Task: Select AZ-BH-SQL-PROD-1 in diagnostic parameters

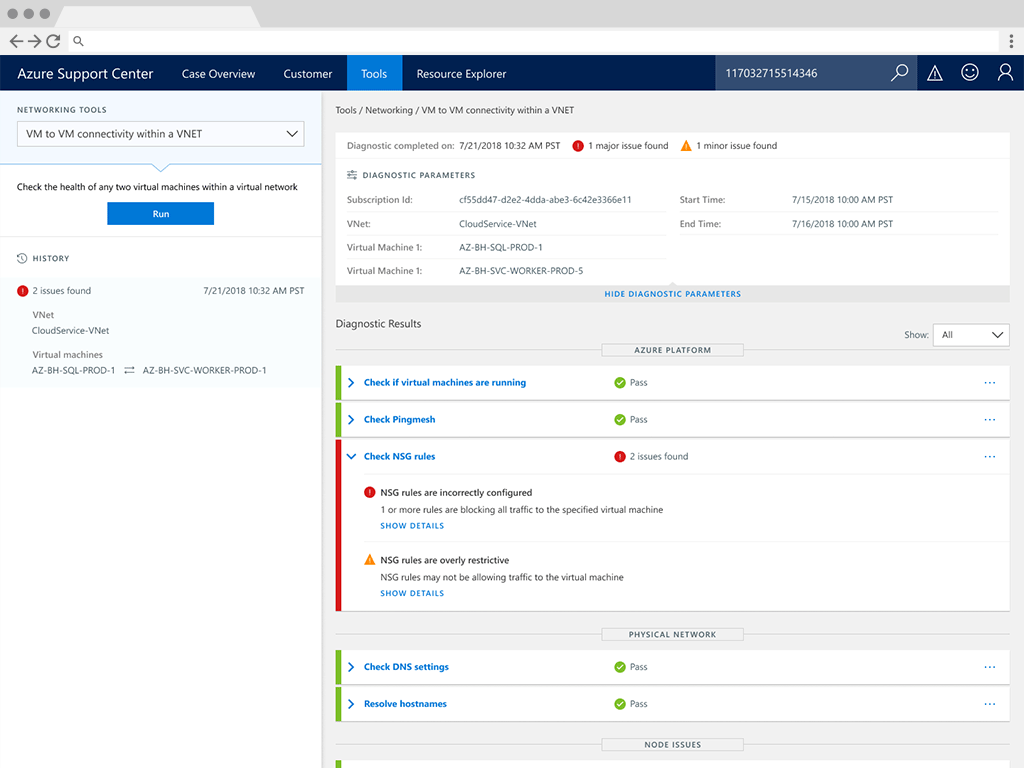Action: [x=501, y=248]
